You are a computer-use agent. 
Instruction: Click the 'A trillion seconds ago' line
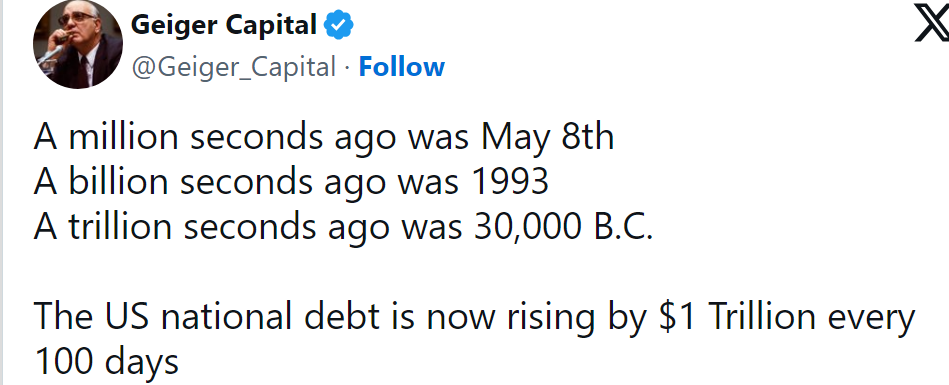point(343,226)
